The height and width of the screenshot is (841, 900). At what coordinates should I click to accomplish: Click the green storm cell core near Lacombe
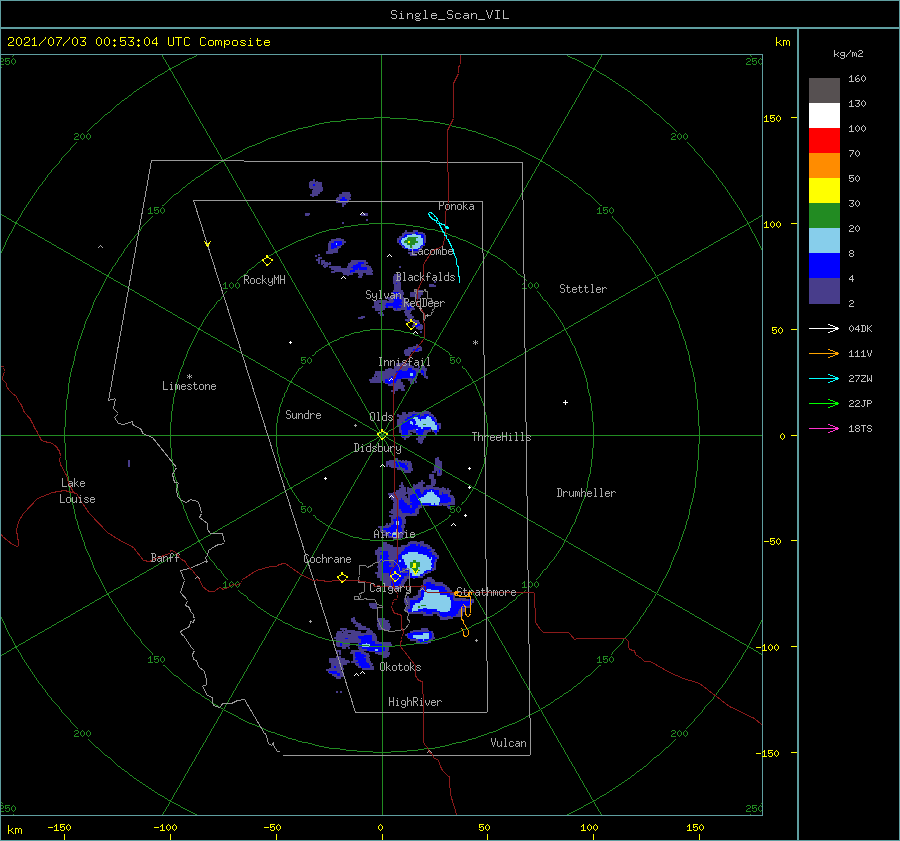click(411, 242)
